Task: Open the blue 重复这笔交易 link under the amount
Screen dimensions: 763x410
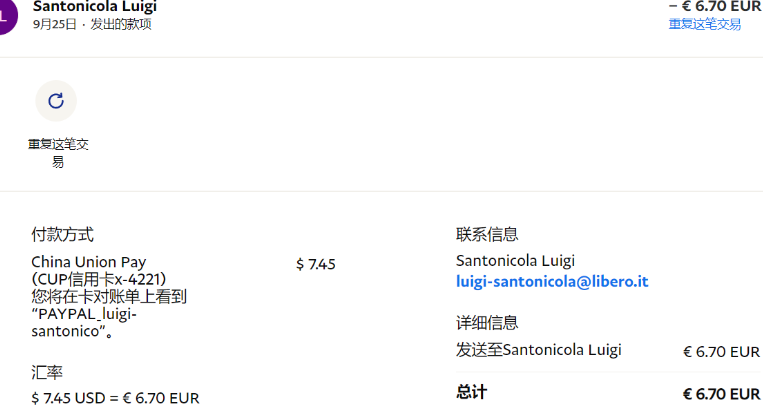Action: point(705,24)
